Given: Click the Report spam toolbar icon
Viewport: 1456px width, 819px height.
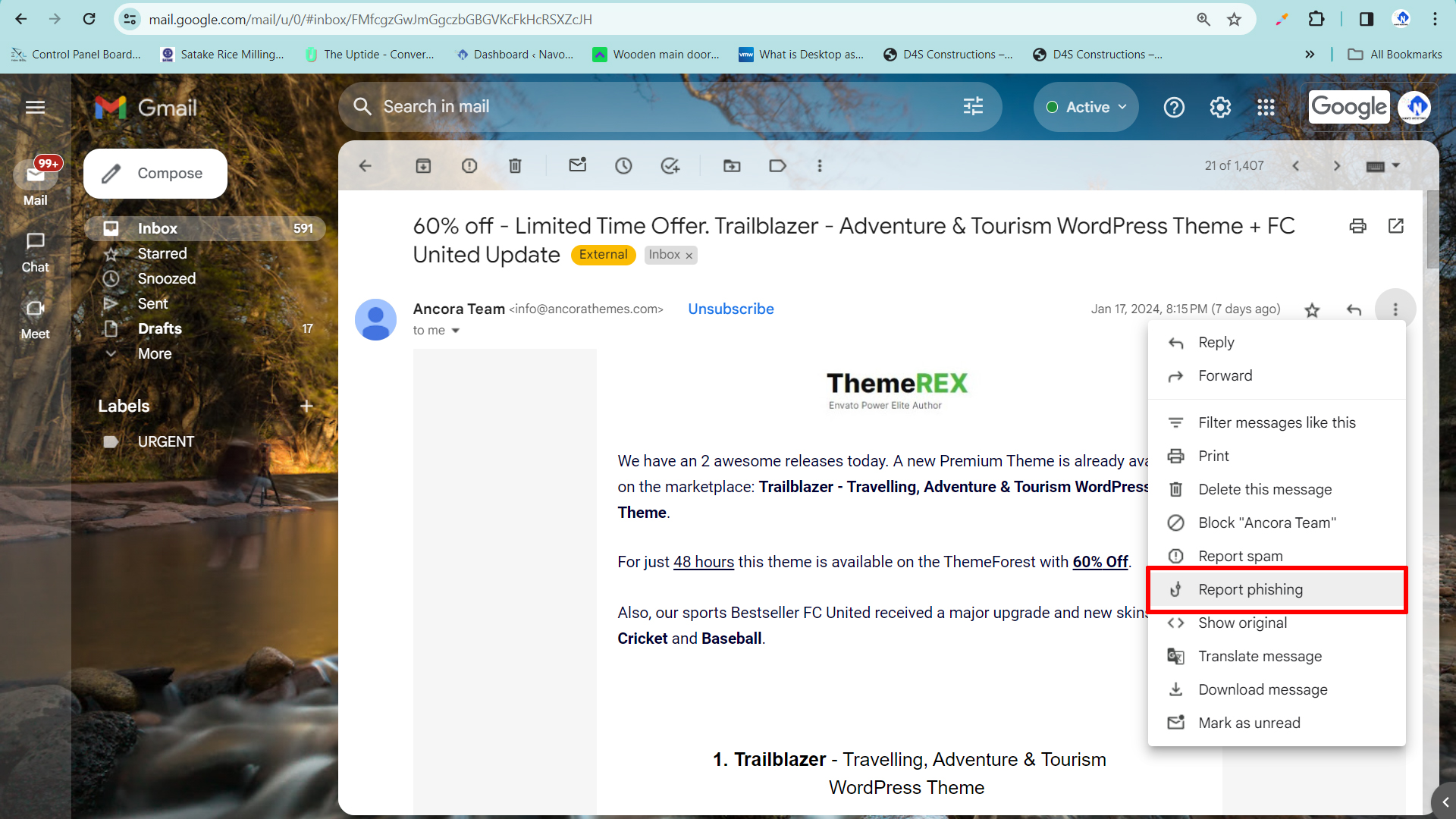Looking at the screenshot, I should click(x=469, y=165).
